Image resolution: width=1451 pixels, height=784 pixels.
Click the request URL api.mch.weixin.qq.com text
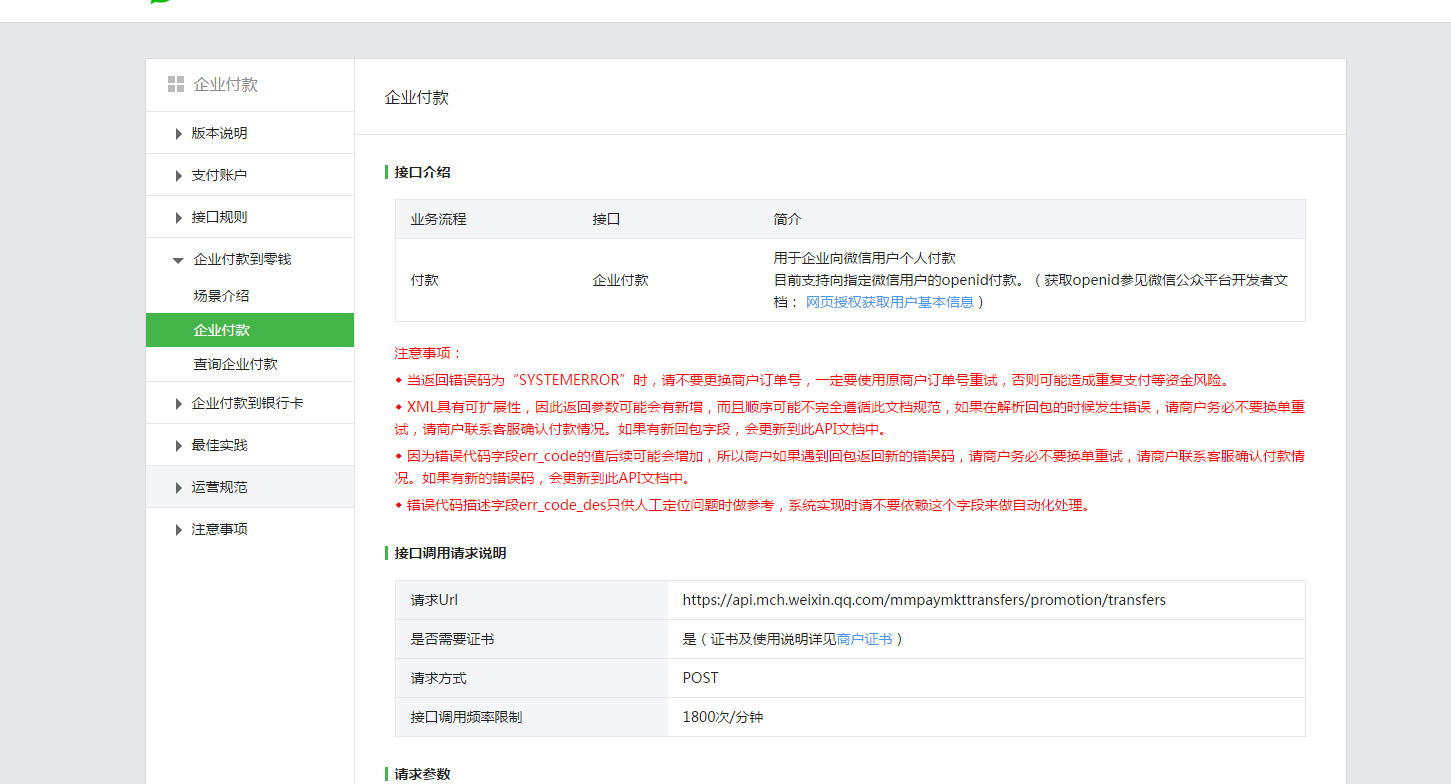[x=924, y=600]
